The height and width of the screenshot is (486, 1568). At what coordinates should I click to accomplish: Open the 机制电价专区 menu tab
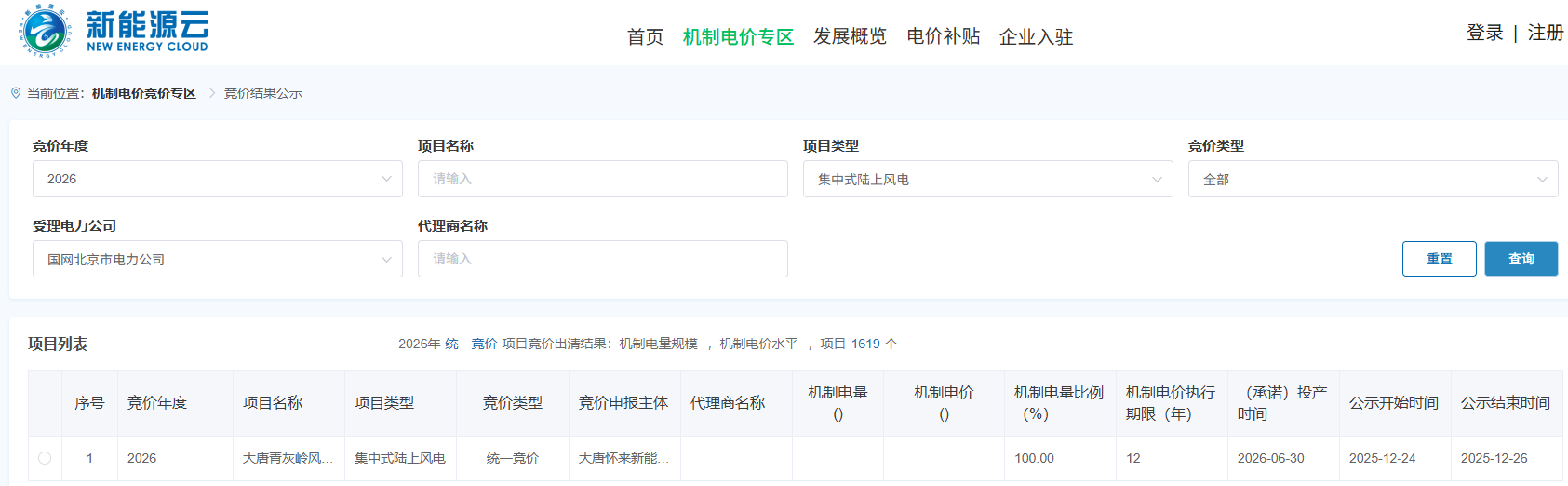[738, 36]
